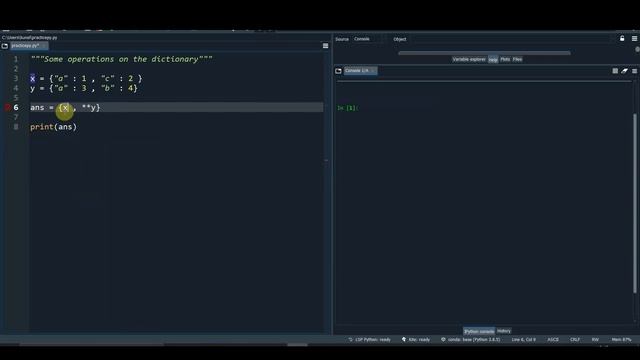The image size is (640, 360).
Task: Click the Kite ready status entry
Action: pyautogui.click(x=416, y=340)
